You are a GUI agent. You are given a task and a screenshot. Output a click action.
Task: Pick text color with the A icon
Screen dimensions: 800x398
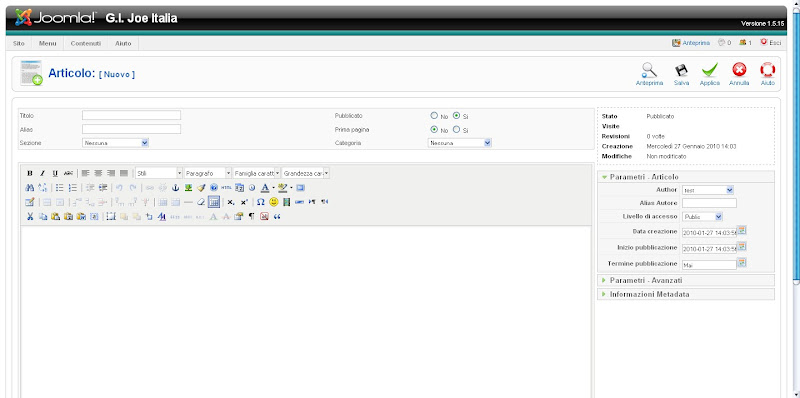265,188
